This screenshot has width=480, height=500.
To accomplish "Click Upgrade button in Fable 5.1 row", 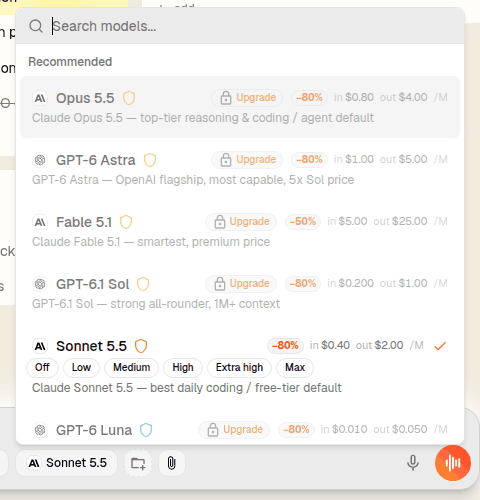I will tap(241, 222).
